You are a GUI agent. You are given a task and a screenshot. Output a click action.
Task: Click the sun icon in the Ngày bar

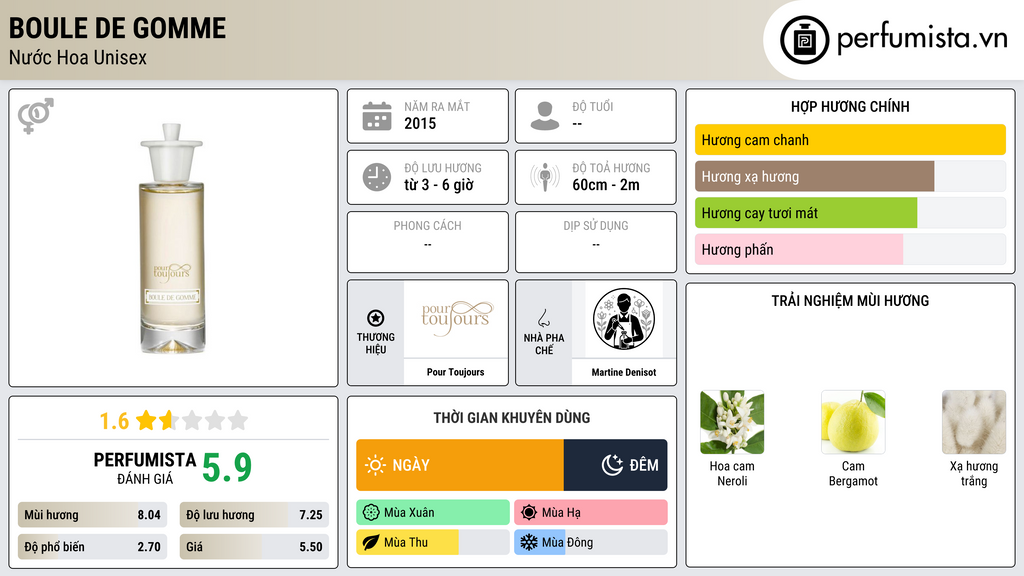click(x=376, y=465)
